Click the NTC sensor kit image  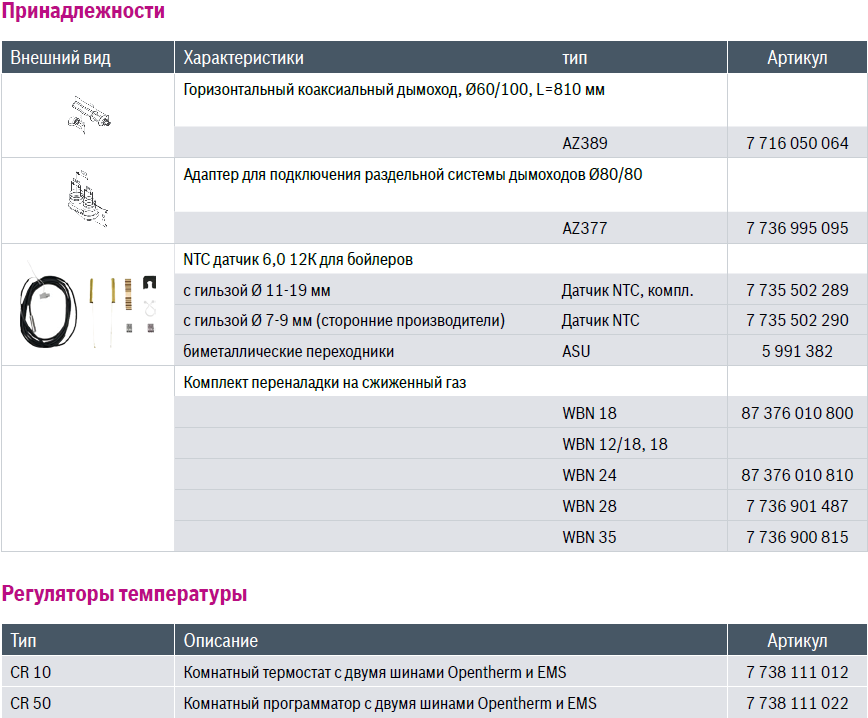click(87, 307)
